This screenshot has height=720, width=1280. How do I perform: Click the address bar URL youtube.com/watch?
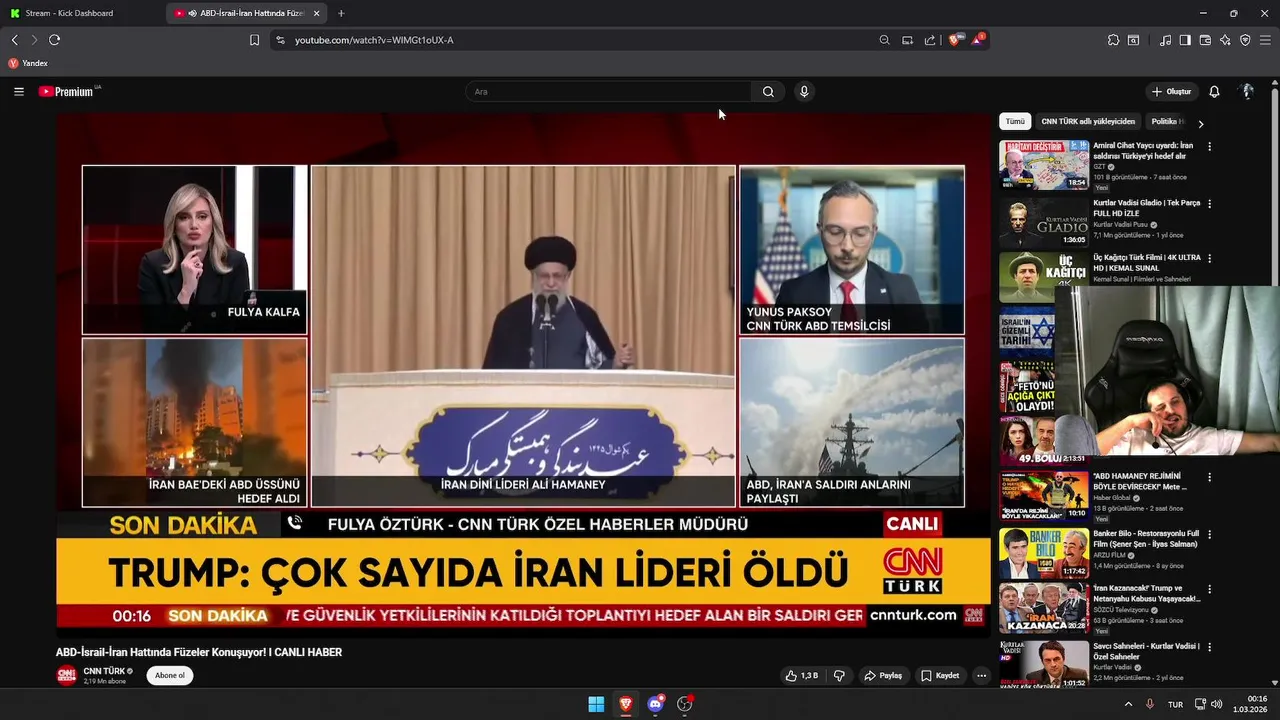(374, 40)
